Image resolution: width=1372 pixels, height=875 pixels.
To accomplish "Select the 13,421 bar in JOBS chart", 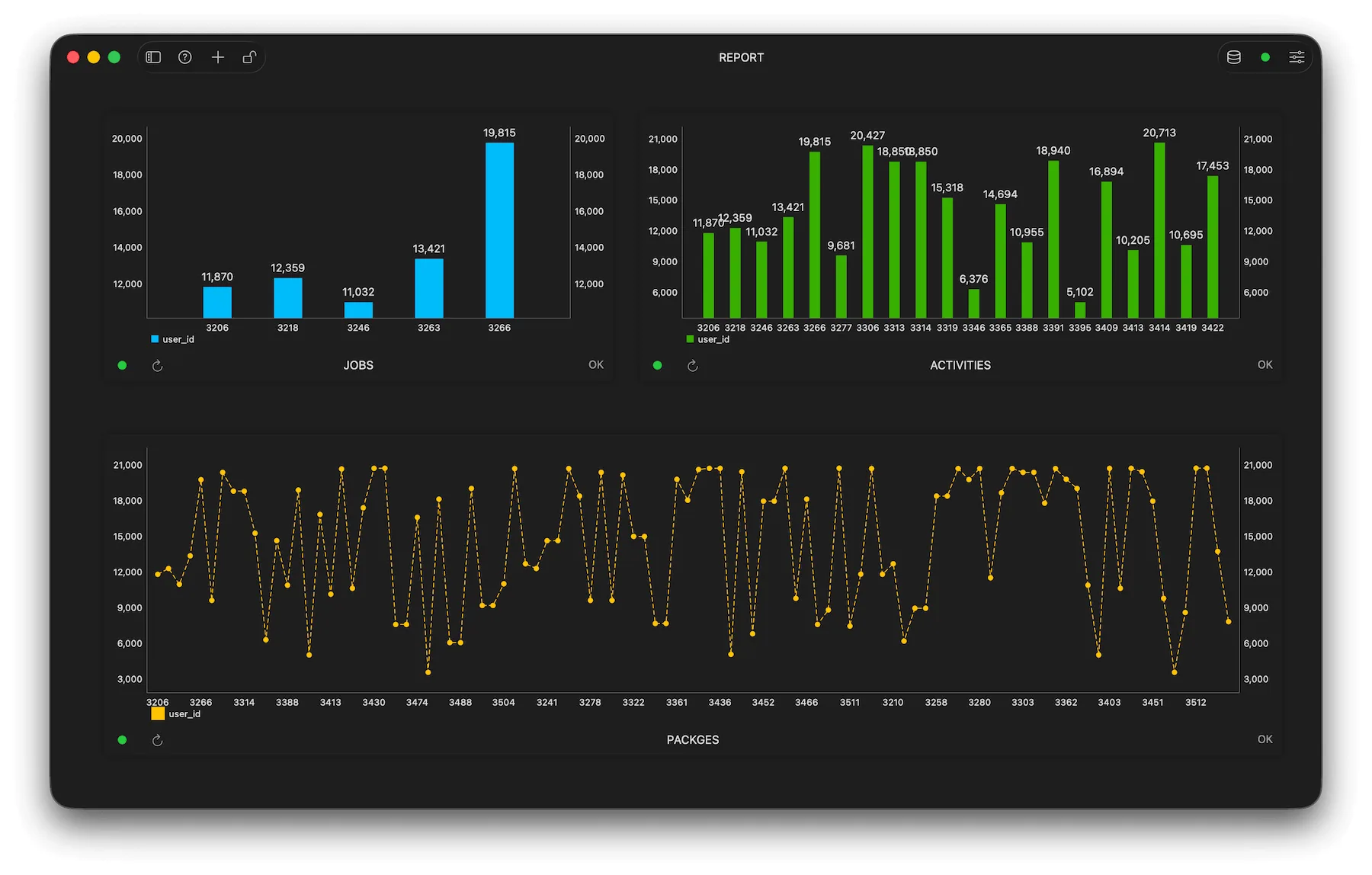I will [x=429, y=288].
